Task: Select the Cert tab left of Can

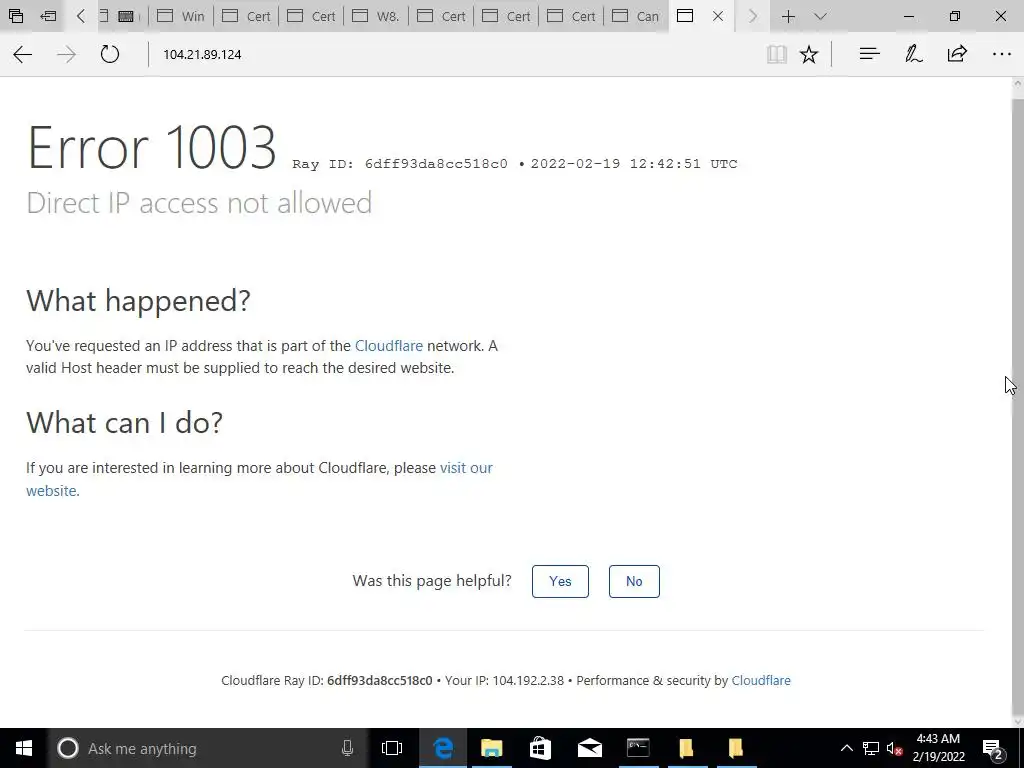Action: point(571,16)
